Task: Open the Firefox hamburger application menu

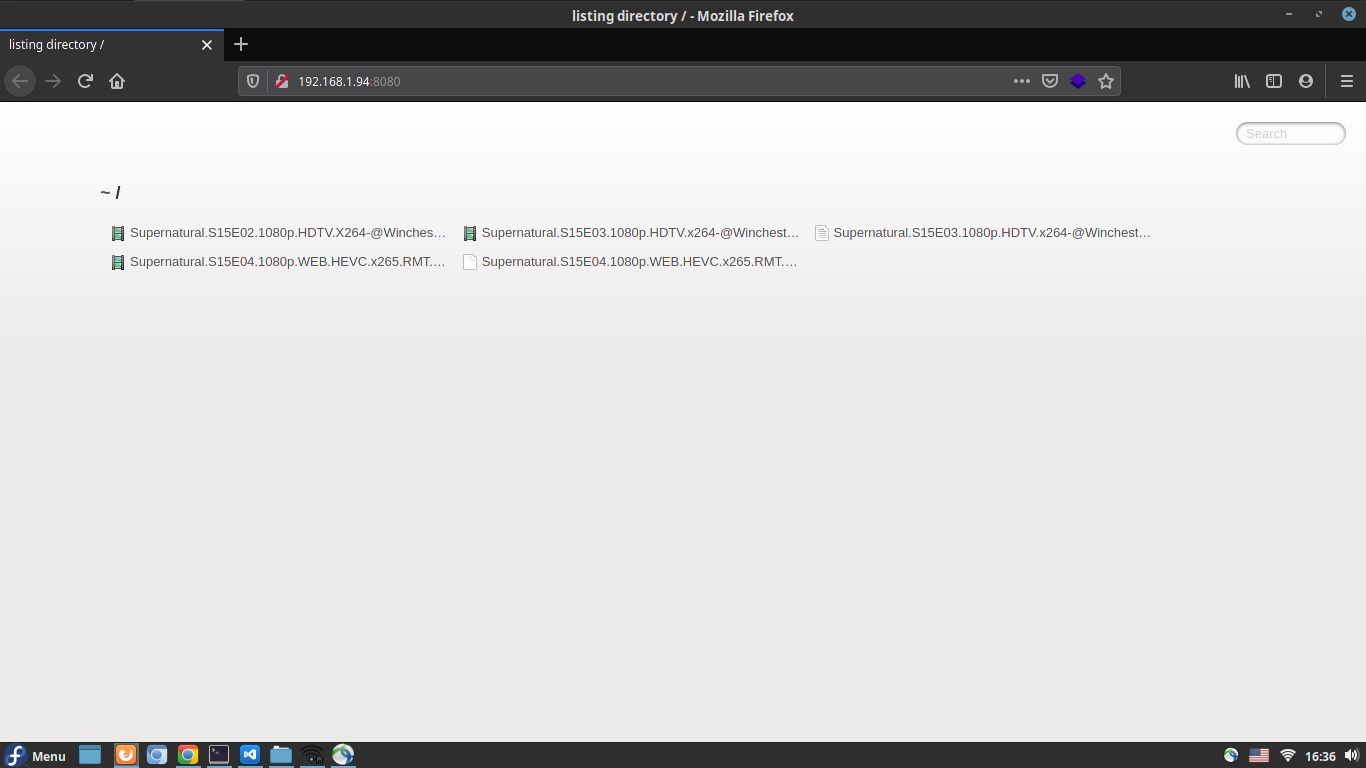Action: [x=1347, y=81]
